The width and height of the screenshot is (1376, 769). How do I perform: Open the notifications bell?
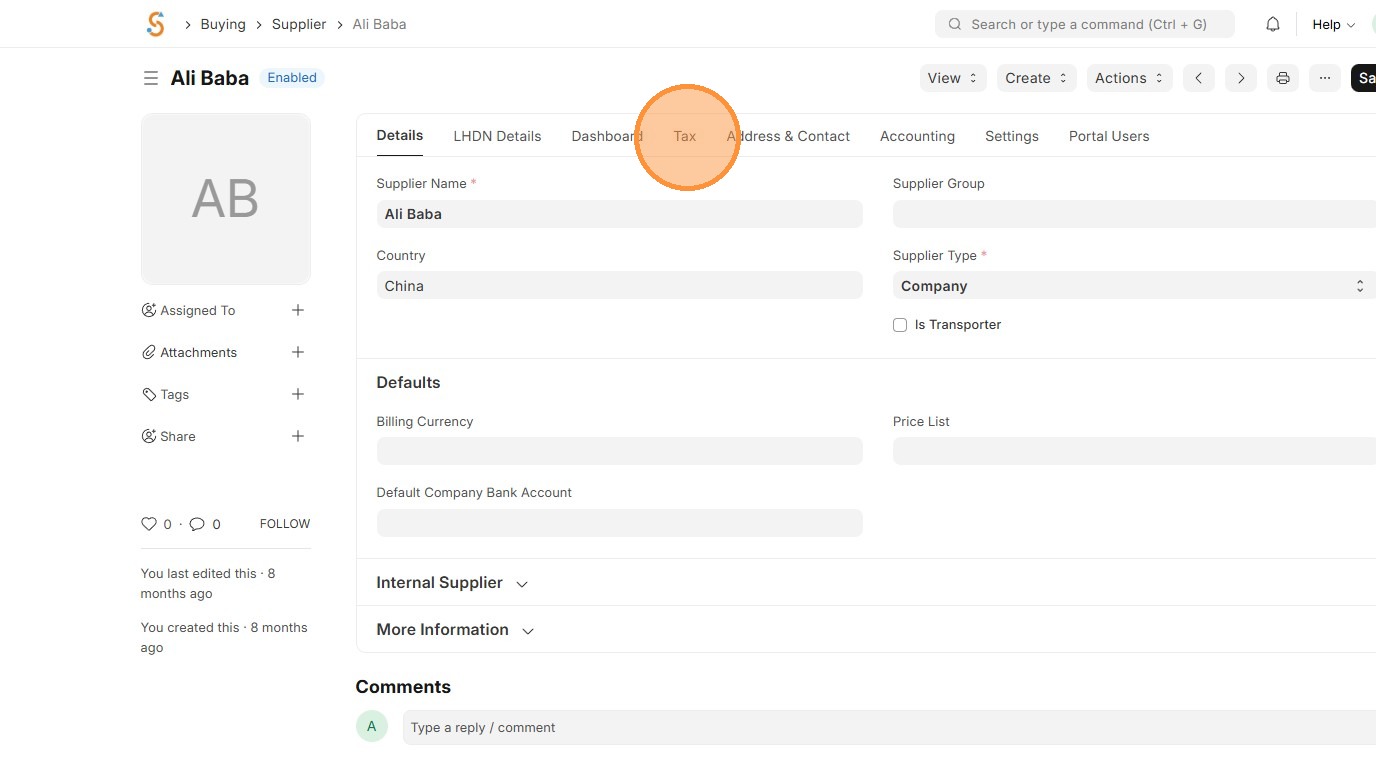[1273, 24]
